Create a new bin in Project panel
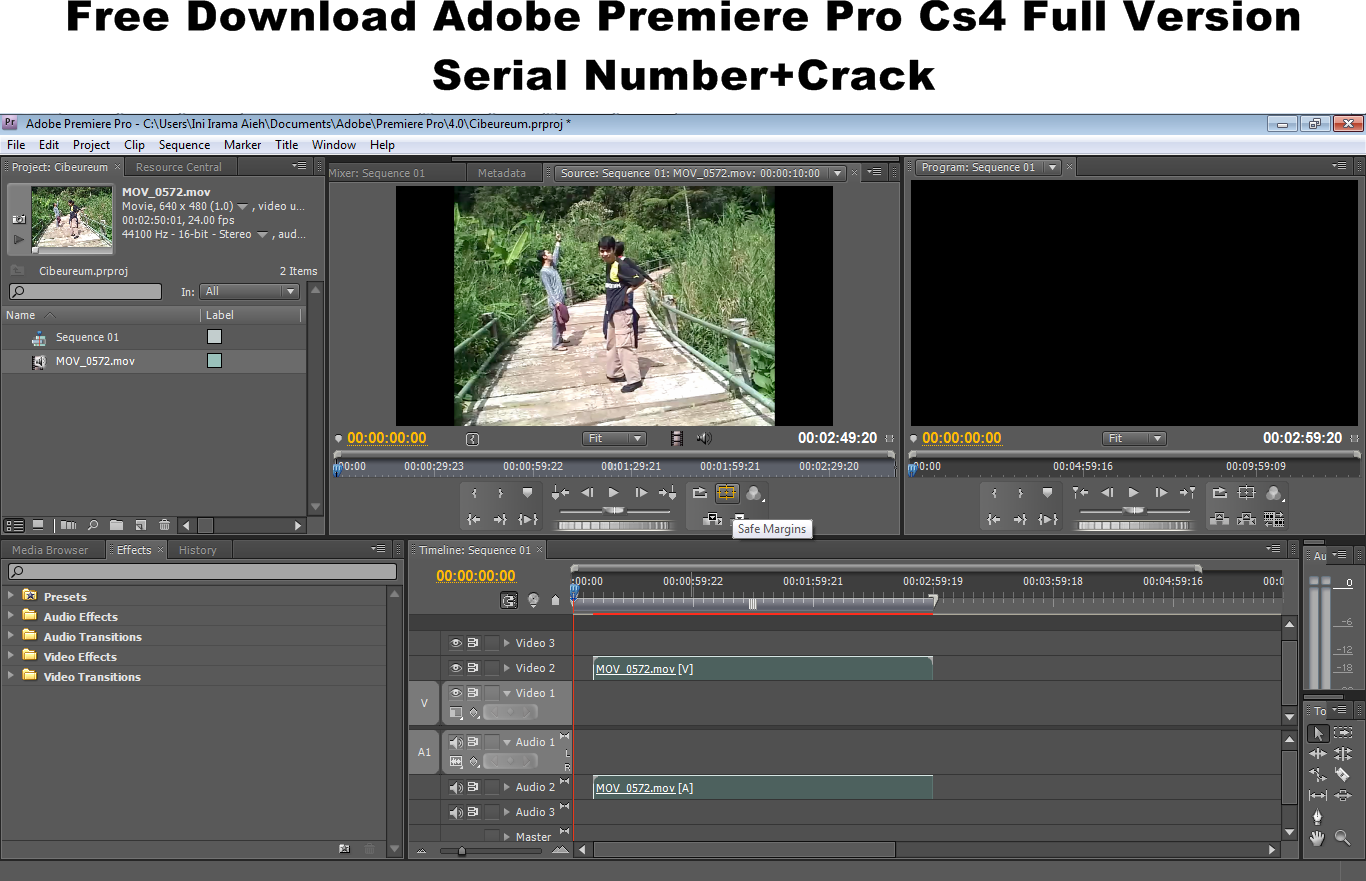The height and width of the screenshot is (881, 1366). pos(116,525)
